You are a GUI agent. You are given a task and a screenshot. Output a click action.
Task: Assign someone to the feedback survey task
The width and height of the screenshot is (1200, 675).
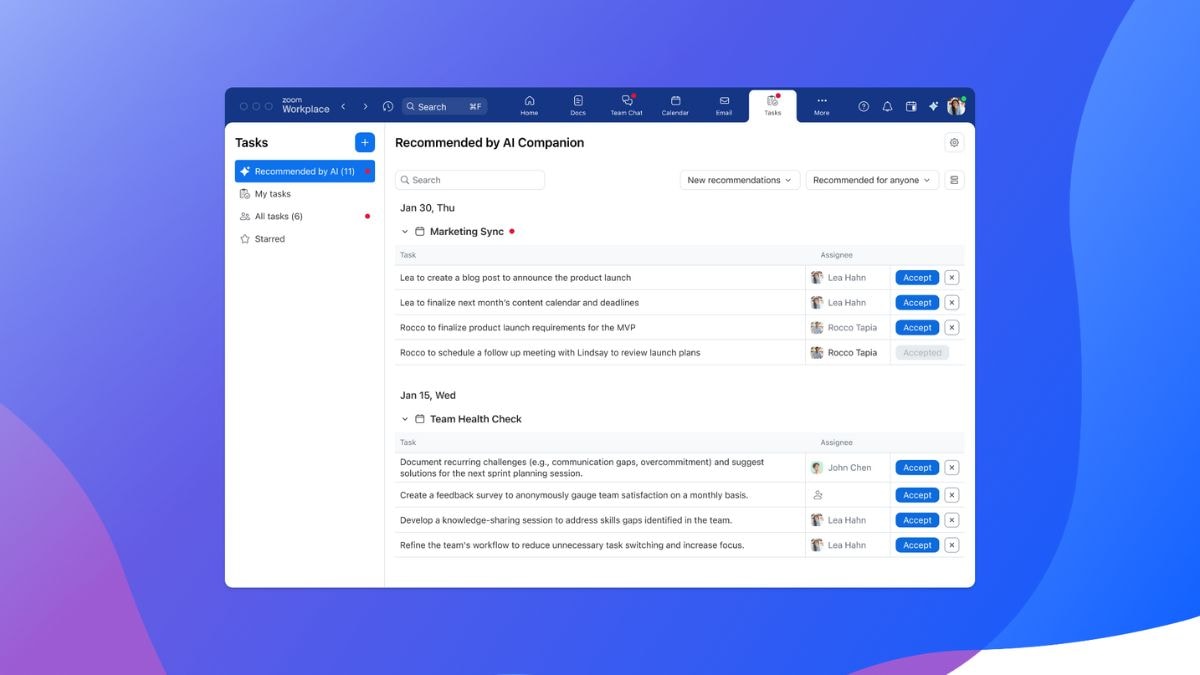point(818,495)
